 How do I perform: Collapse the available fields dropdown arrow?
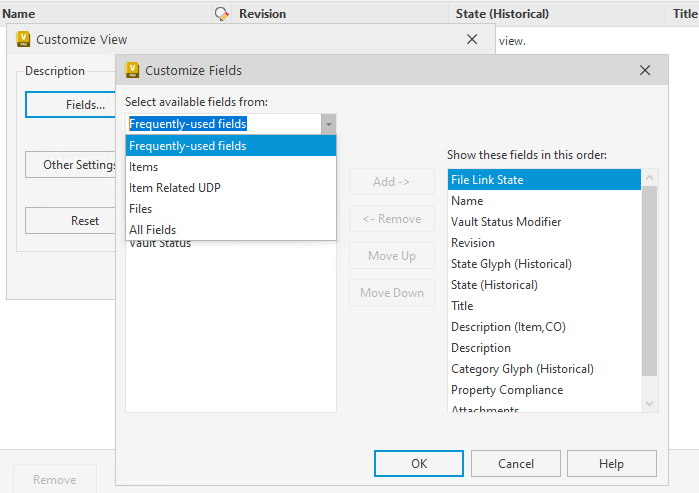(x=328, y=124)
